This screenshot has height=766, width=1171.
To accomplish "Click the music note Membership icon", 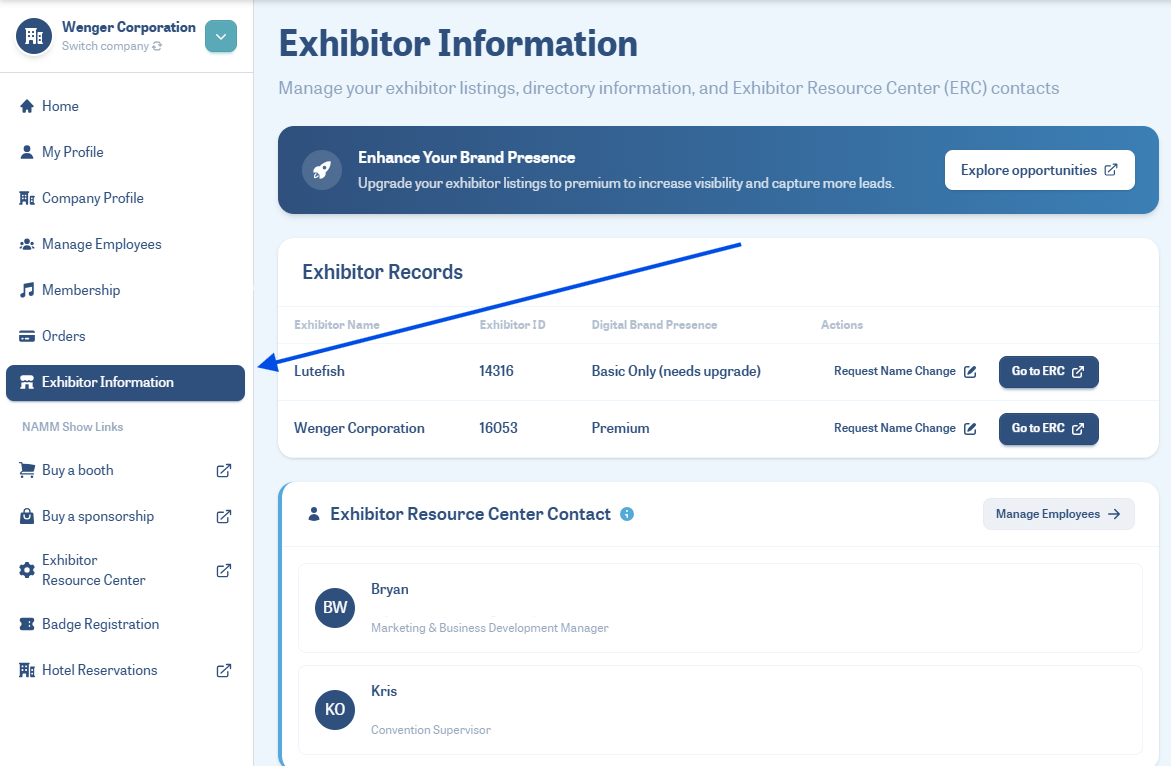I will 27,290.
